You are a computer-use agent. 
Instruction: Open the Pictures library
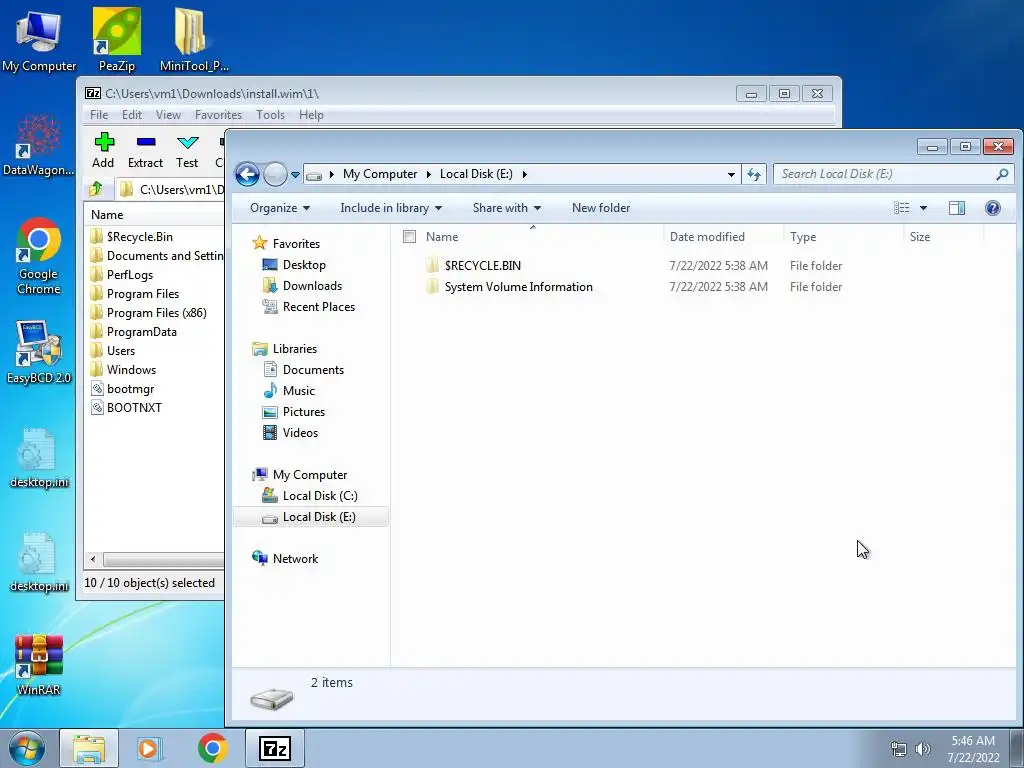tap(304, 411)
